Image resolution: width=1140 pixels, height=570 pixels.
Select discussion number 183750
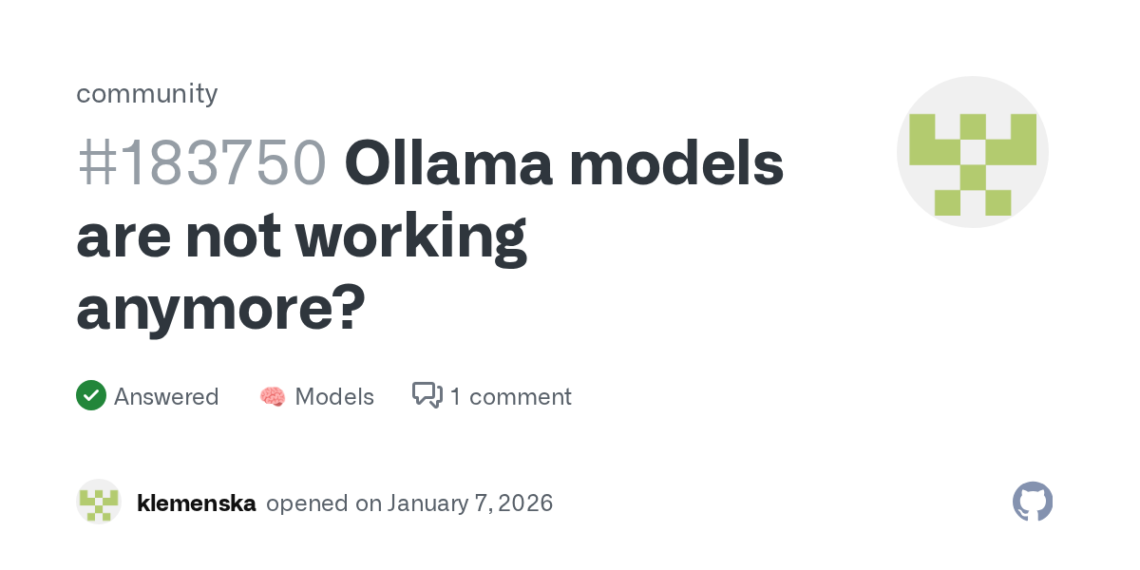[202, 164]
